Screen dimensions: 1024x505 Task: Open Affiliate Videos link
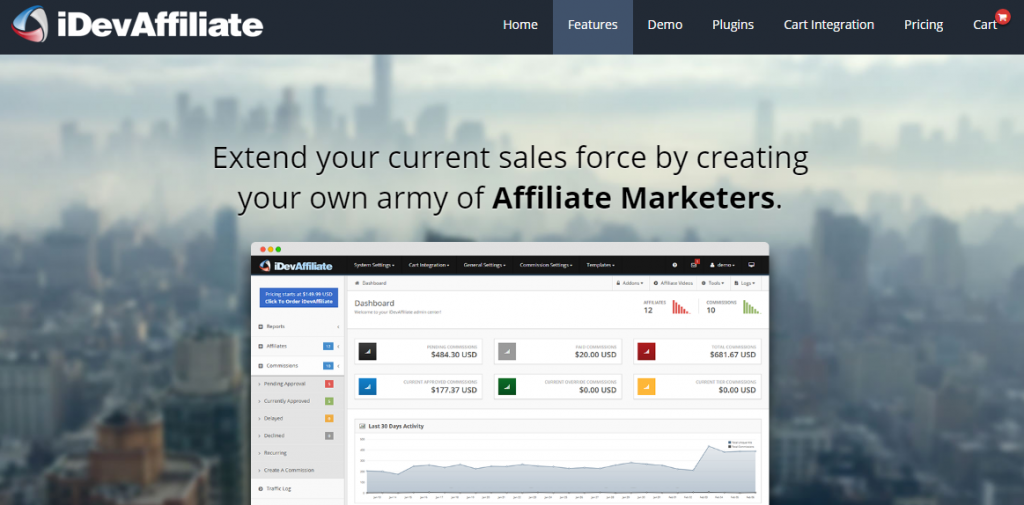(673, 283)
